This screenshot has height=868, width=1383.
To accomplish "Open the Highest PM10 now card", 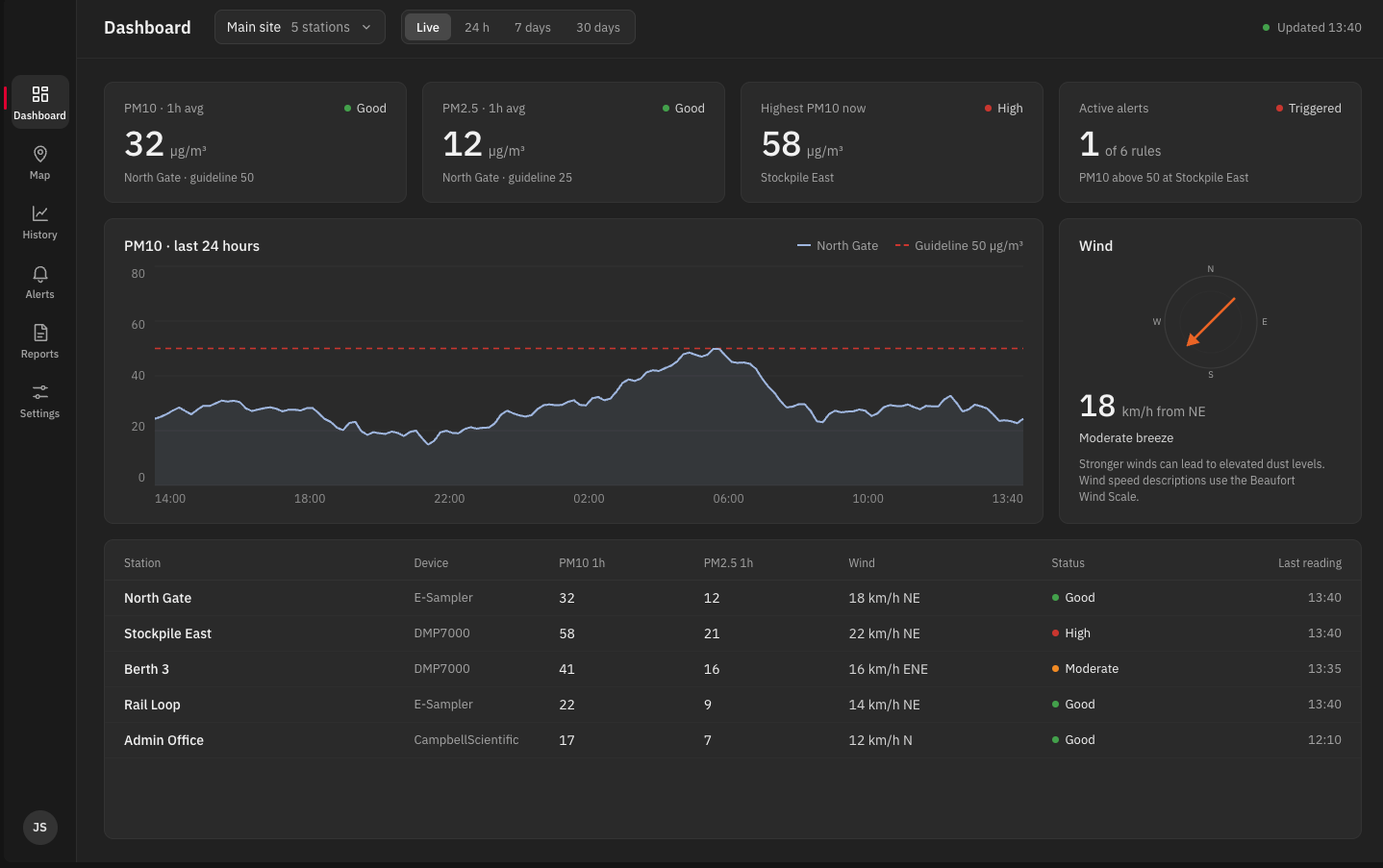I will (x=892, y=142).
